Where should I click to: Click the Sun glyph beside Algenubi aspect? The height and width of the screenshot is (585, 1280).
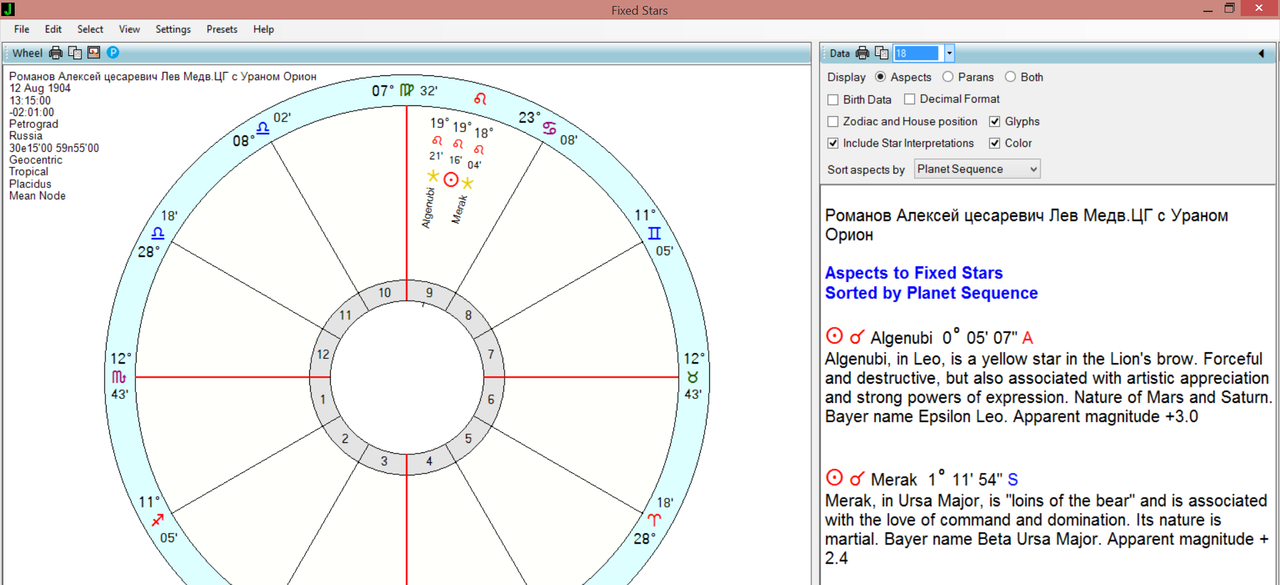(x=834, y=337)
